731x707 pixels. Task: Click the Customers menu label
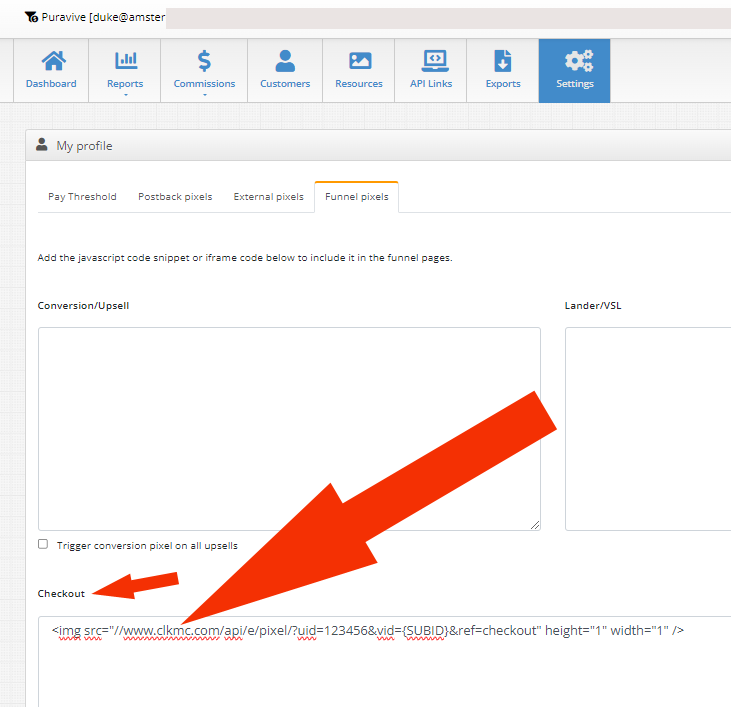285,83
